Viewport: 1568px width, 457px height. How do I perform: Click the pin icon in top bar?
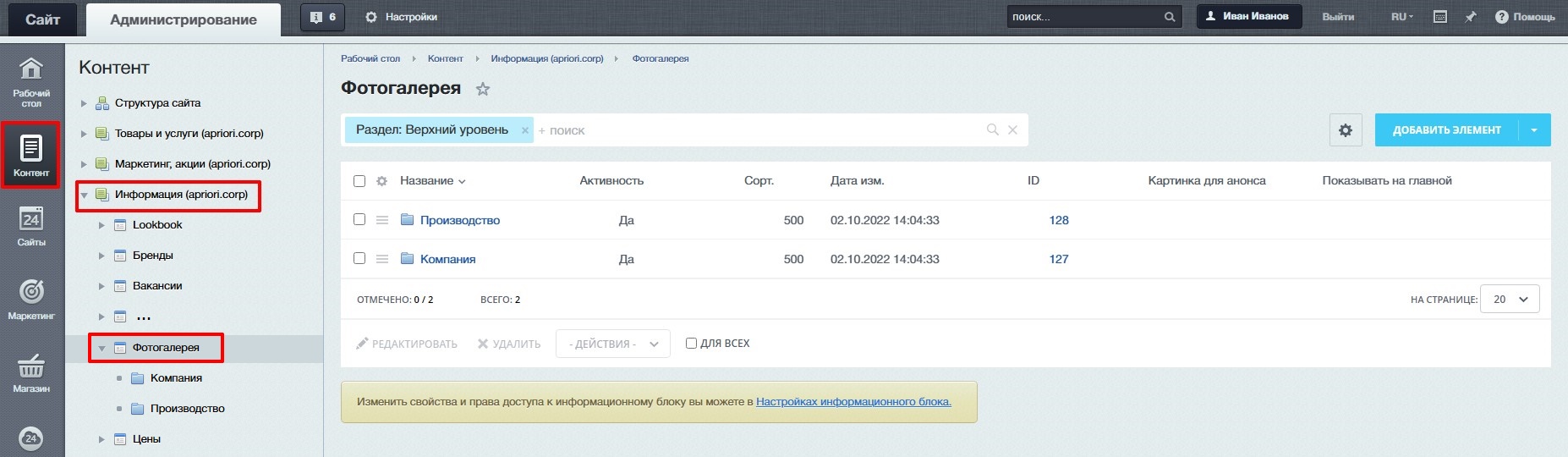1470,17
